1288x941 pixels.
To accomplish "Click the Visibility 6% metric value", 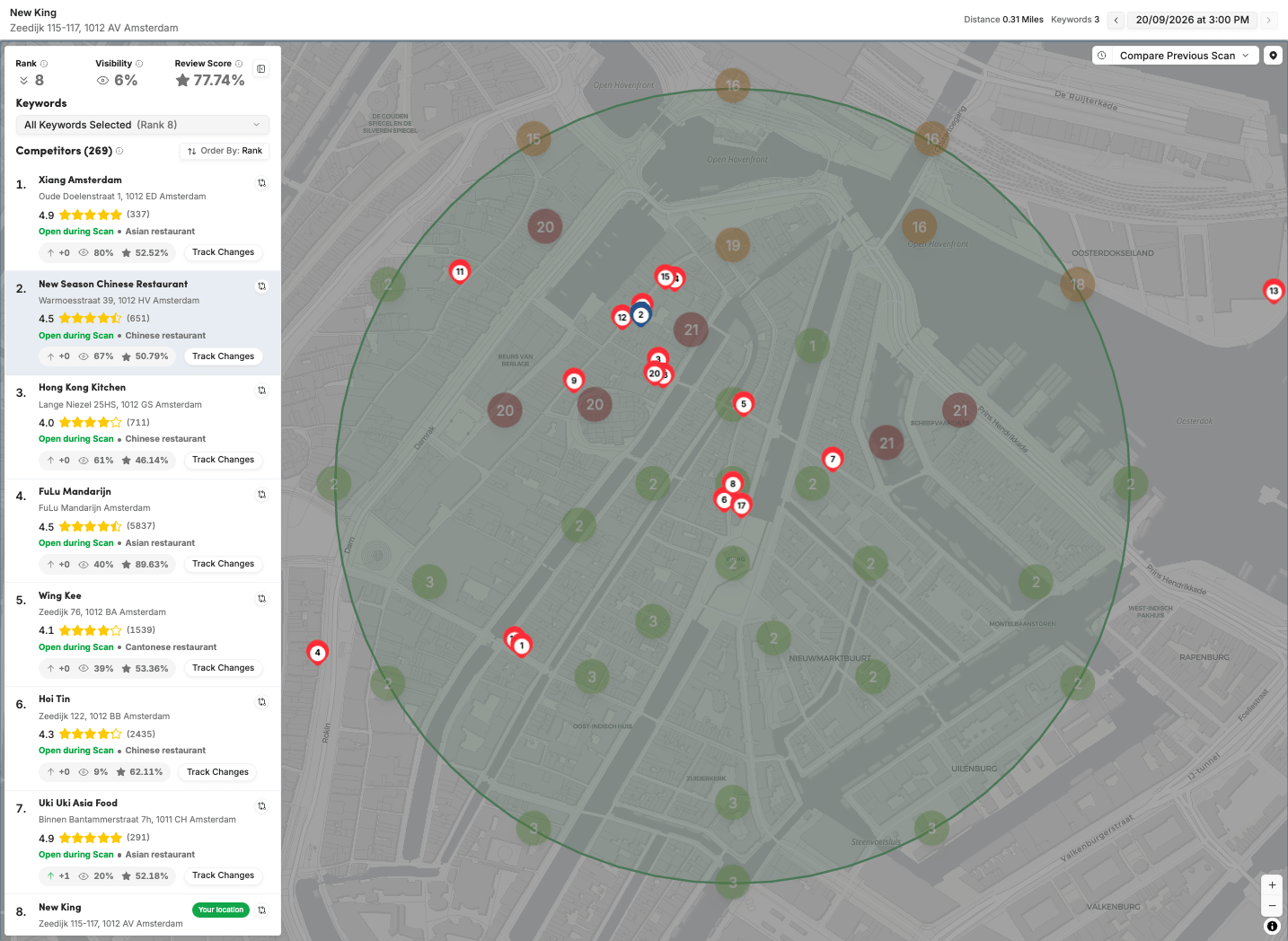I will (118, 80).
